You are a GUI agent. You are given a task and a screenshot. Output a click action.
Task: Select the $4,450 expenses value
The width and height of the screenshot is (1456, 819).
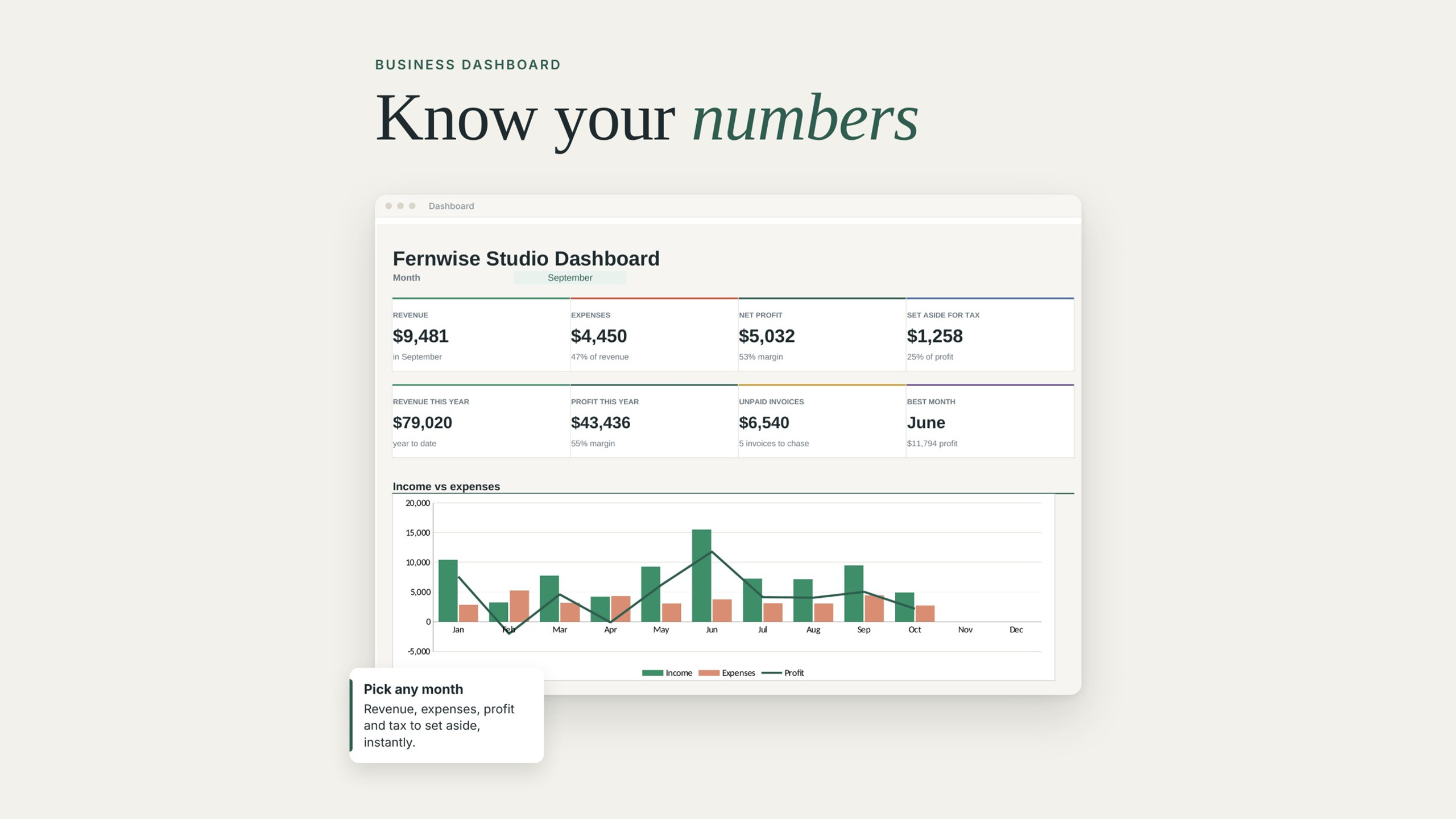pos(599,336)
